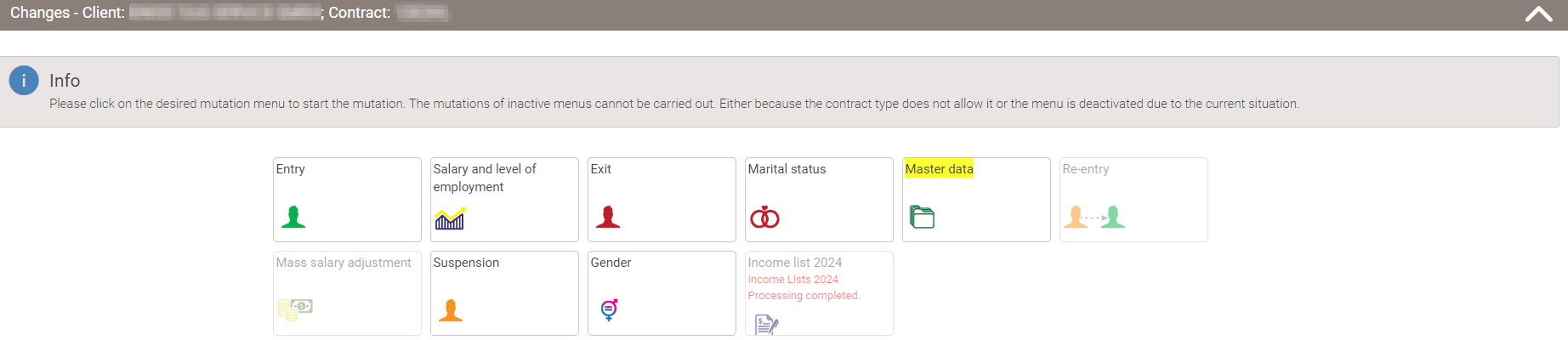
Task: Click the blue Info circle icon
Action: (24, 81)
